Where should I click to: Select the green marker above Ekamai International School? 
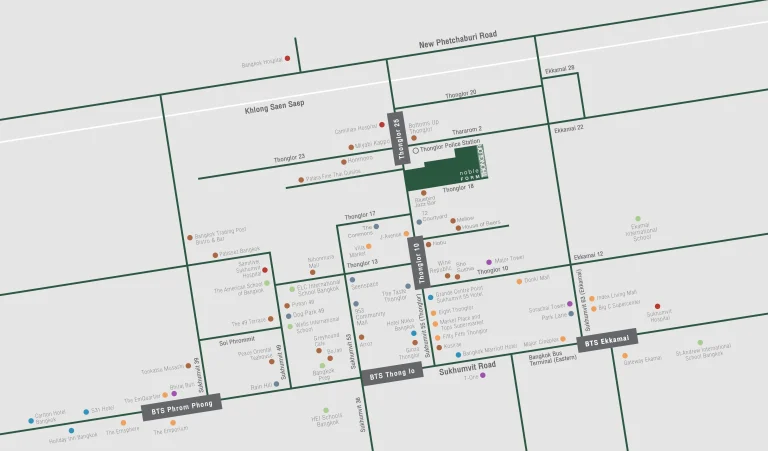(x=638, y=218)
